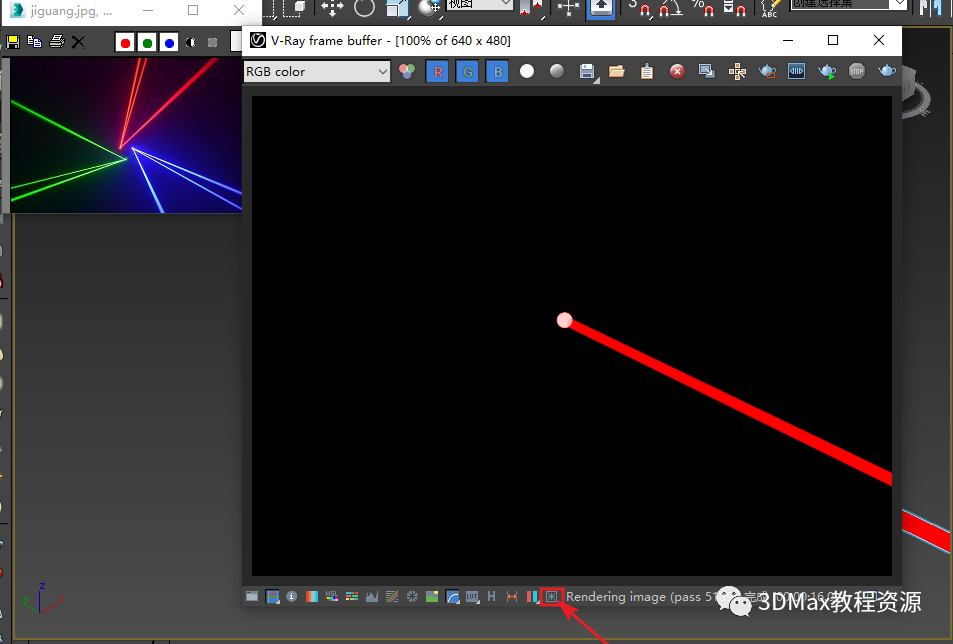Click the red channel swatch in image viewer
Viewport: 953px width, 644px height.
(x=125, y=43)
